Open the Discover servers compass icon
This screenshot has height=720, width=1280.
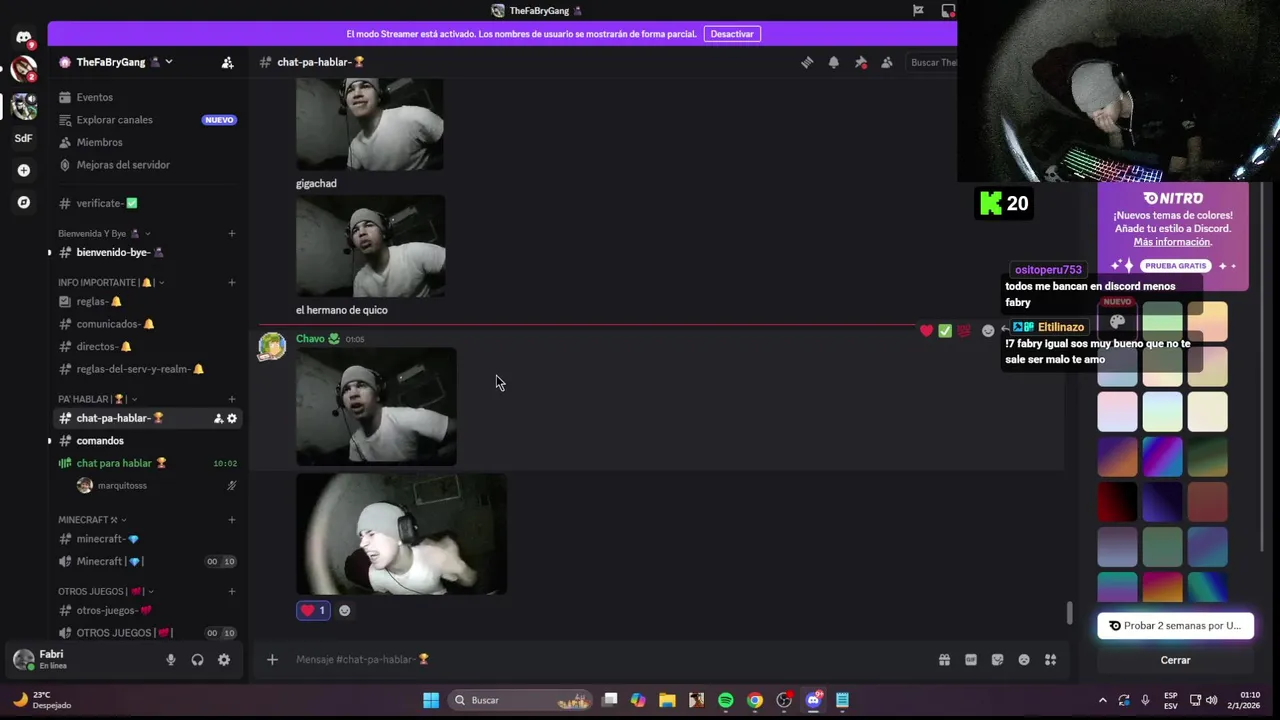pyautogui.click(x=24, y=202)
